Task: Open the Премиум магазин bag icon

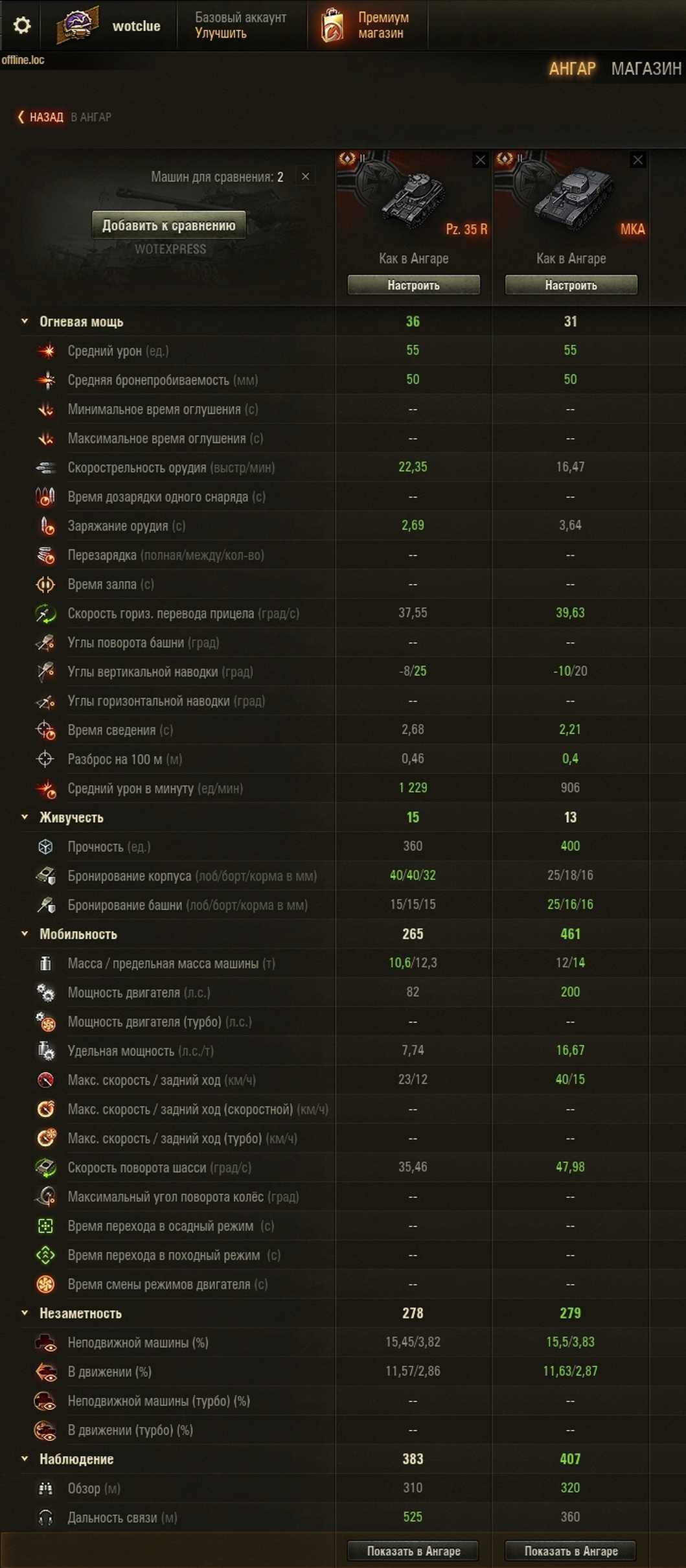Action: 332,25
